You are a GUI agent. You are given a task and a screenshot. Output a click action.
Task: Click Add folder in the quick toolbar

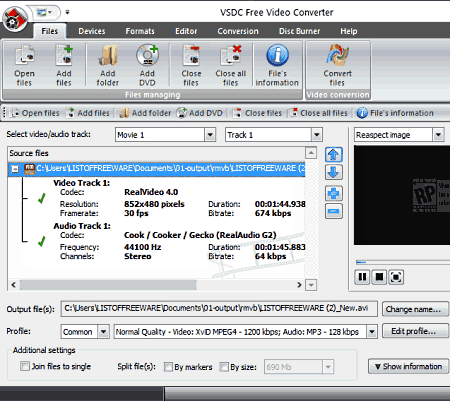(x=145, y=113)
